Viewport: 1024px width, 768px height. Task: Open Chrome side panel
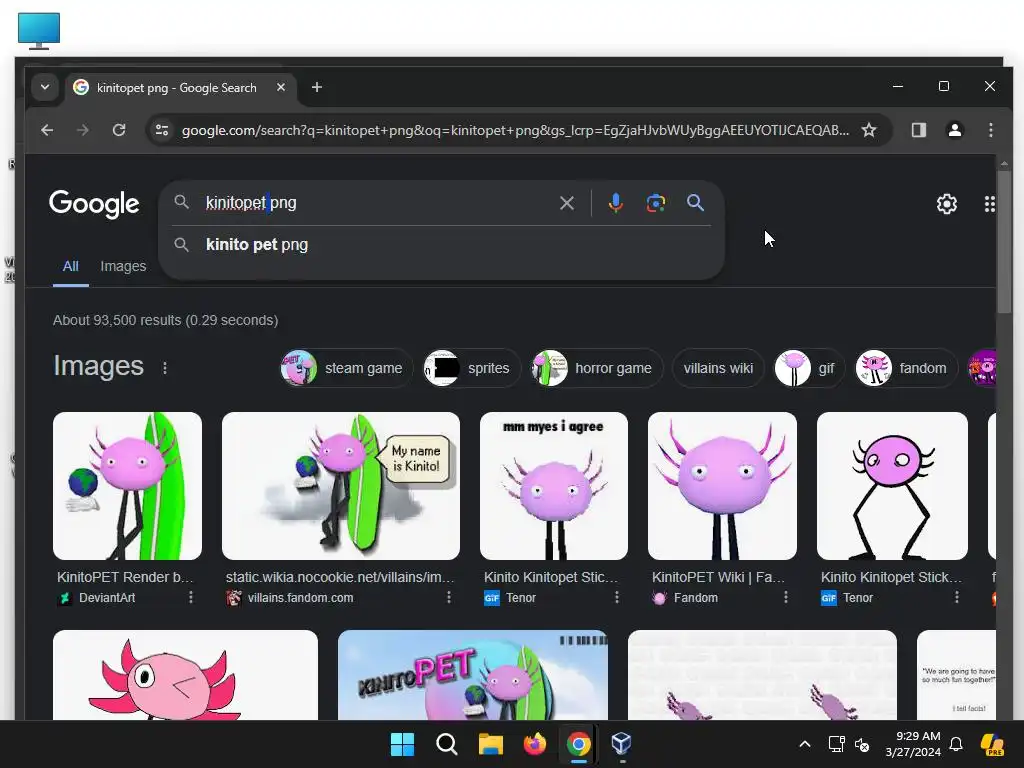(x=919, y=130)
